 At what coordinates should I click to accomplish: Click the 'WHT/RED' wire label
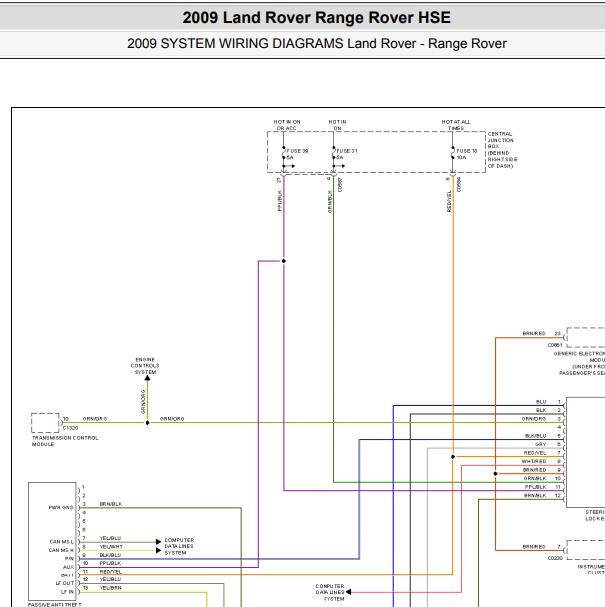pos(534,461)
